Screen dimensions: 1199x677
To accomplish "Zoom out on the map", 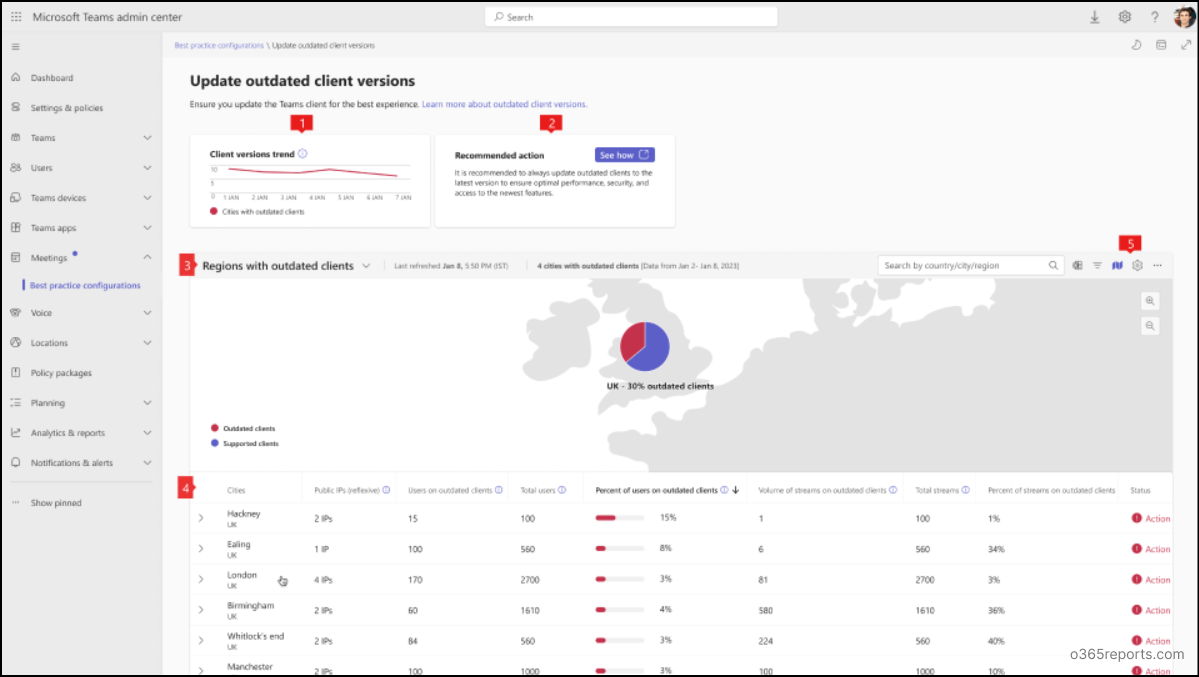I will point(1150,326).
